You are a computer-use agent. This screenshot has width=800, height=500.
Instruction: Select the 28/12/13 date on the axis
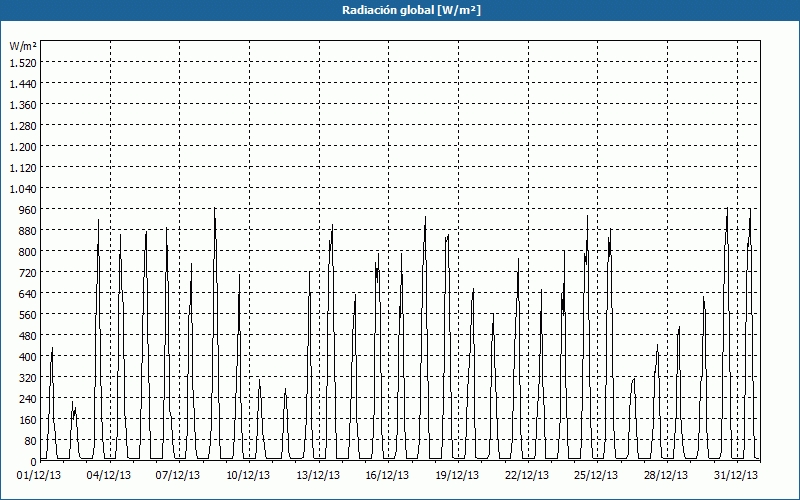668,475
